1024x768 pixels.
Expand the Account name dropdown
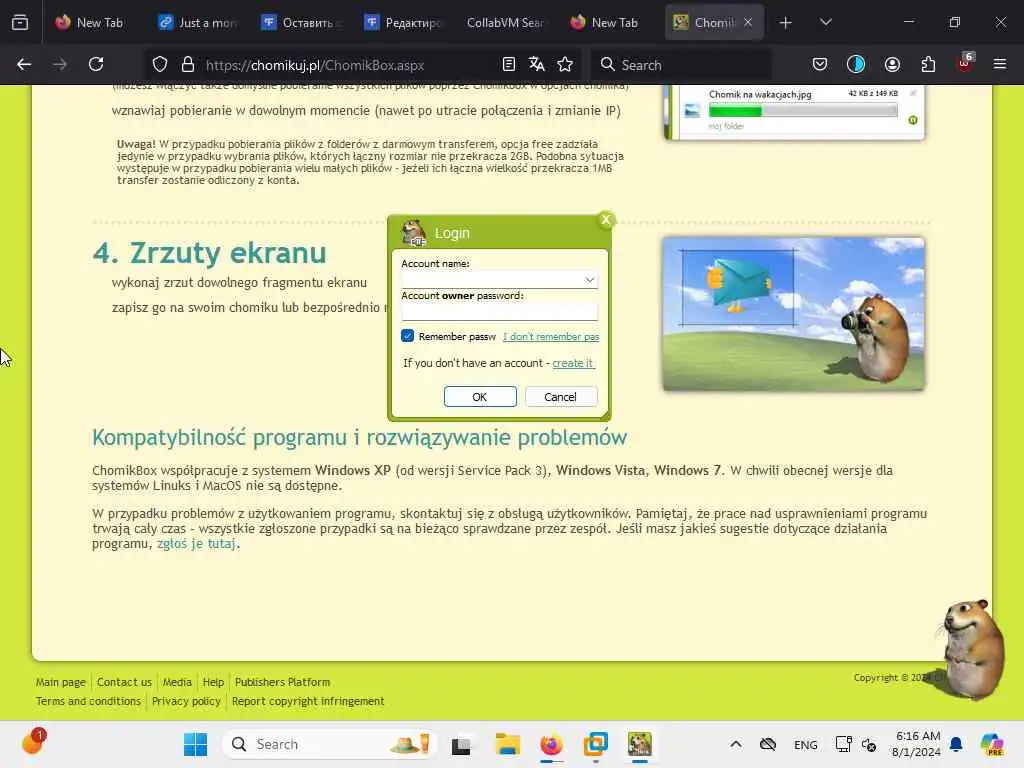[x=589, y=280]
